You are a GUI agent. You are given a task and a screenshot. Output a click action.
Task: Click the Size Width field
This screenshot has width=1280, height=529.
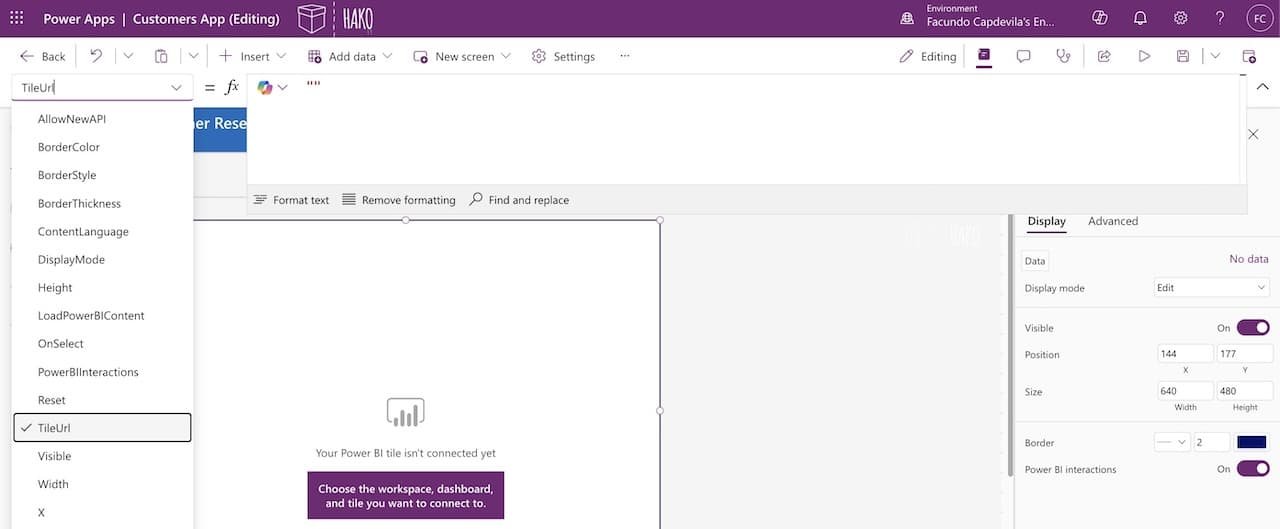click(1185, 391)
